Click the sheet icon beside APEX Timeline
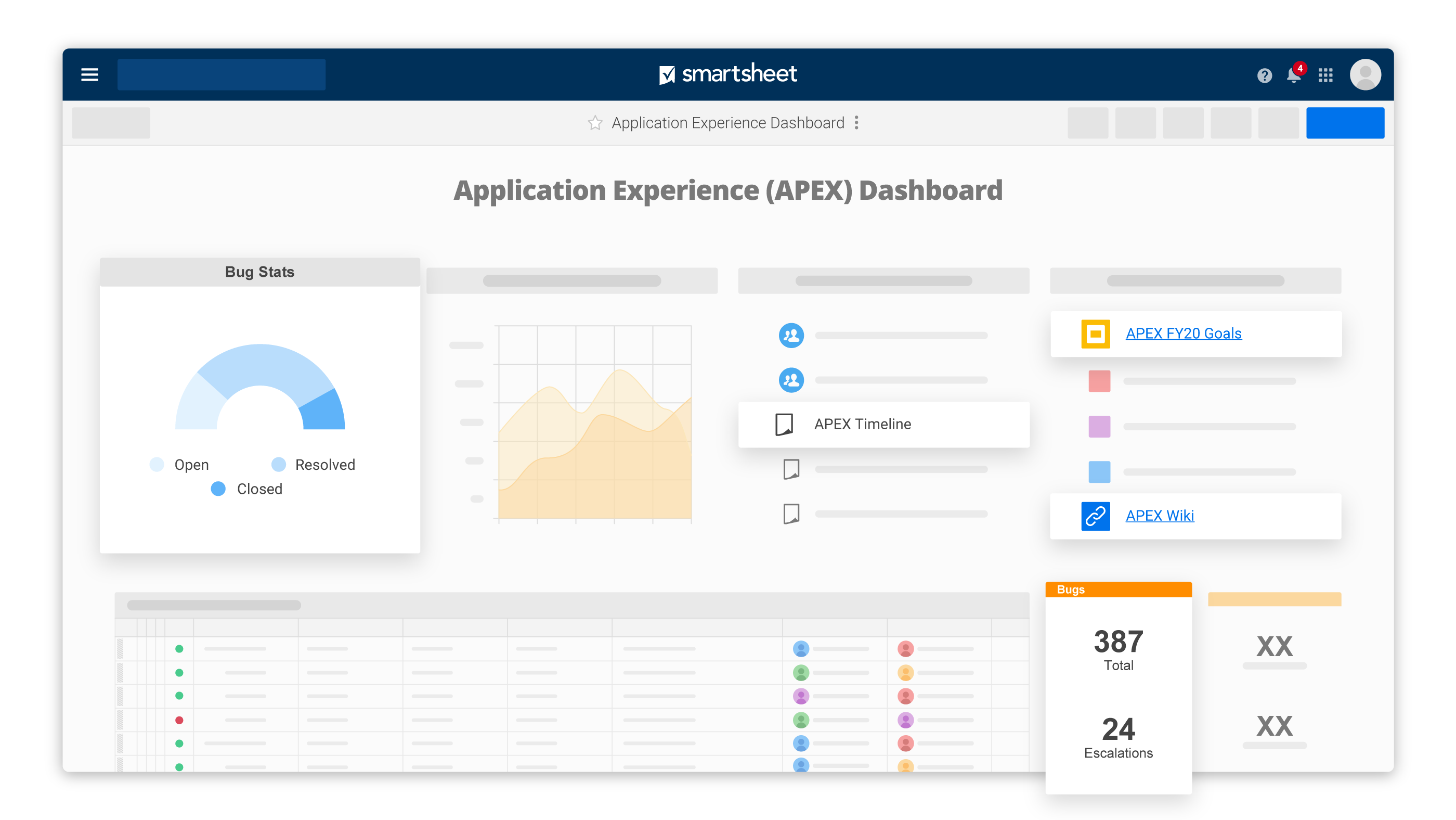1456x820 pixels. click(784, 424)
